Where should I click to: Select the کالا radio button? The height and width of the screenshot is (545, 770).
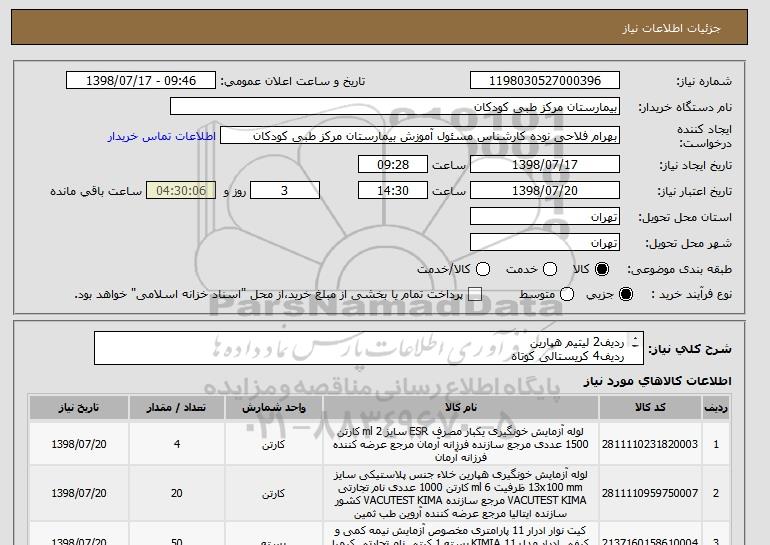[x=602, y=269]
